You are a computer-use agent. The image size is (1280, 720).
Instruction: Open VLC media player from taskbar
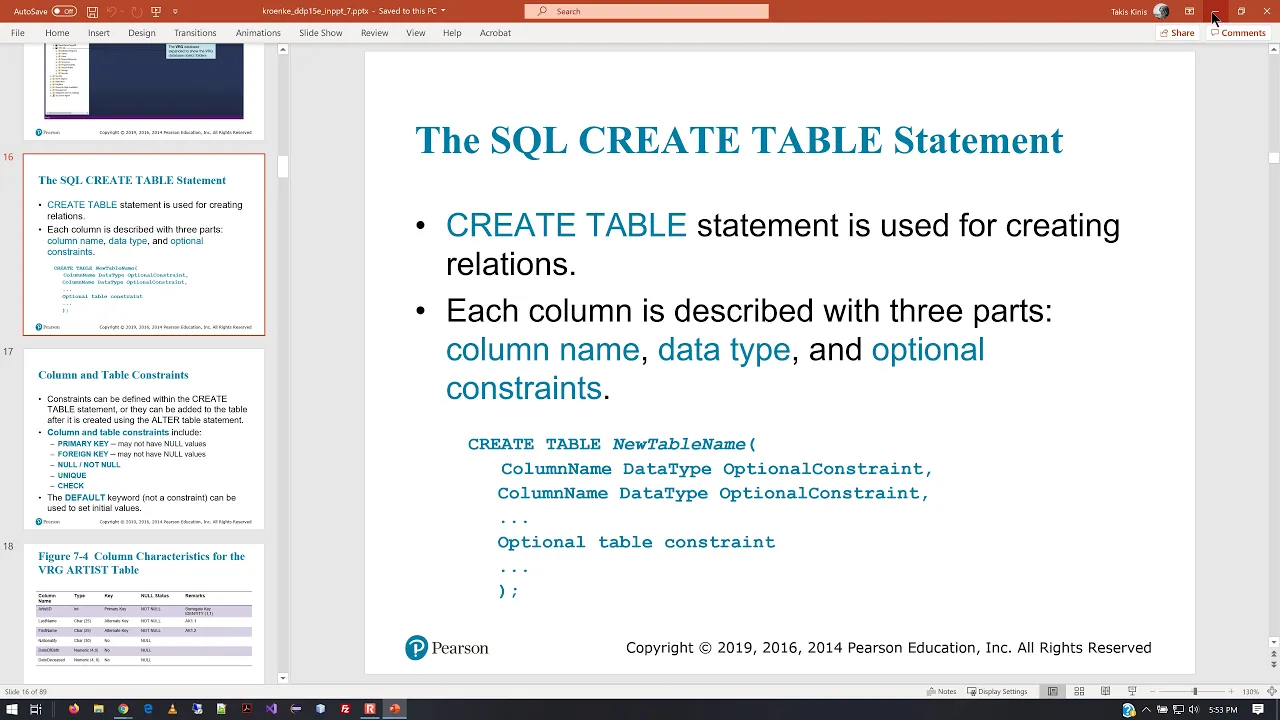[x=172, y=709]
